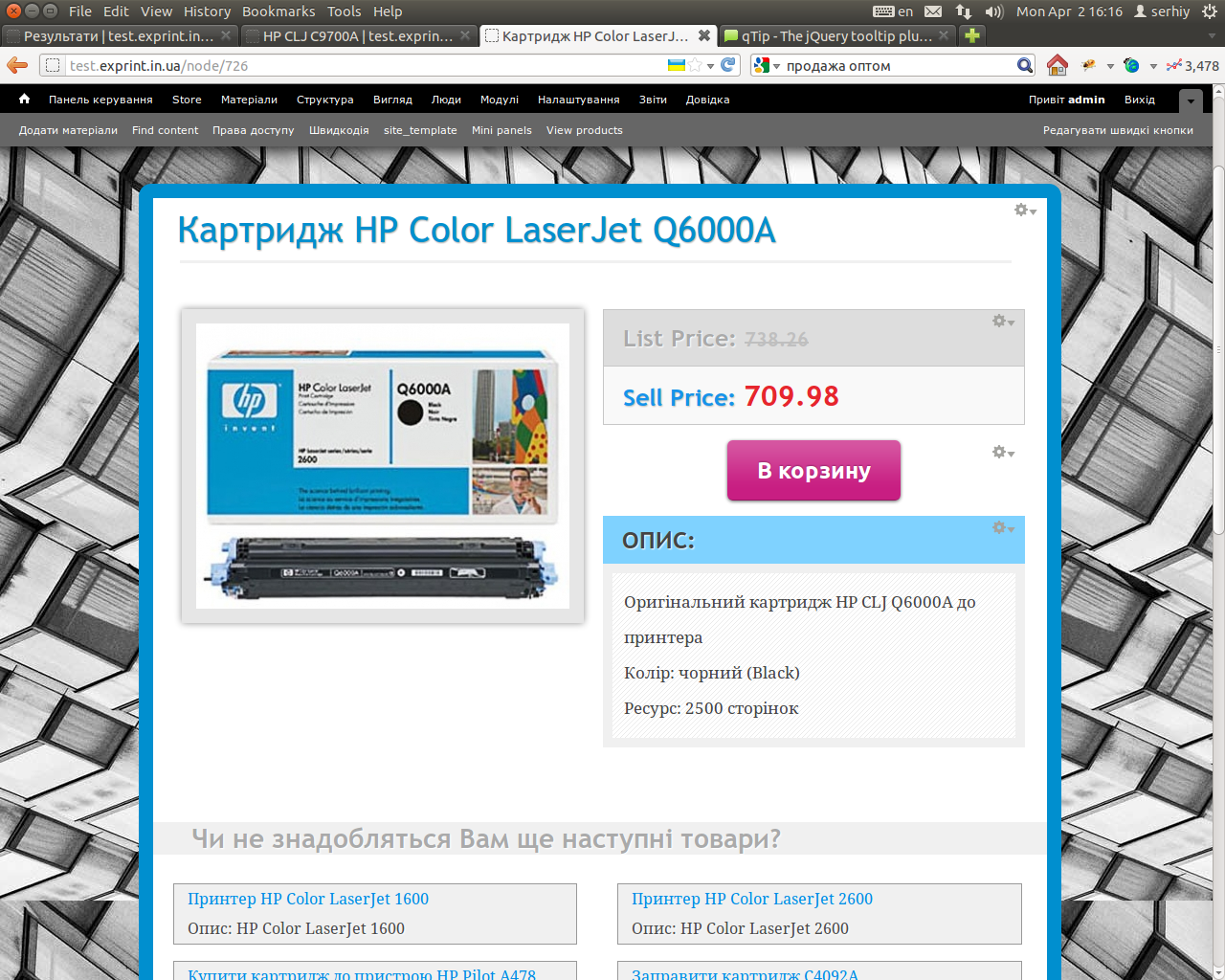Screen dimensions: 1225x980
Task: Open the gear menu beside the В корзину button
Action: coord(1003,452)
